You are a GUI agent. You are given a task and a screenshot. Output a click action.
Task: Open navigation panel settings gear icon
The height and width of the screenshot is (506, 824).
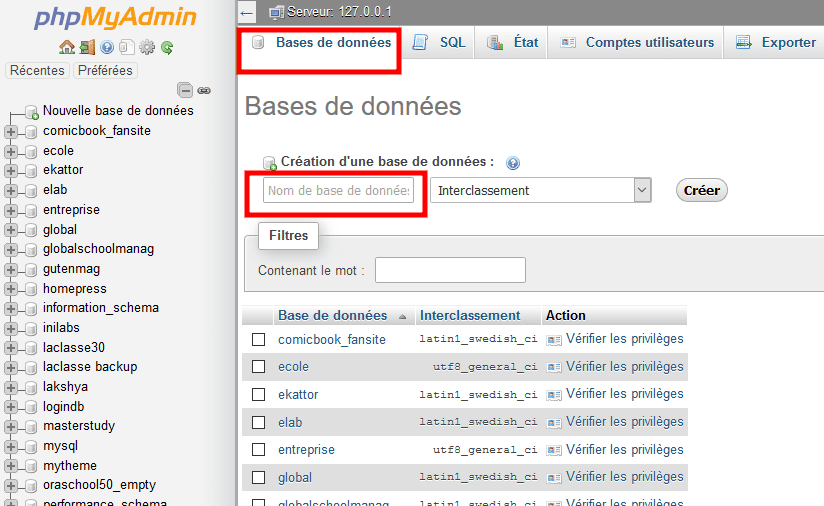(x=147, y=47)
